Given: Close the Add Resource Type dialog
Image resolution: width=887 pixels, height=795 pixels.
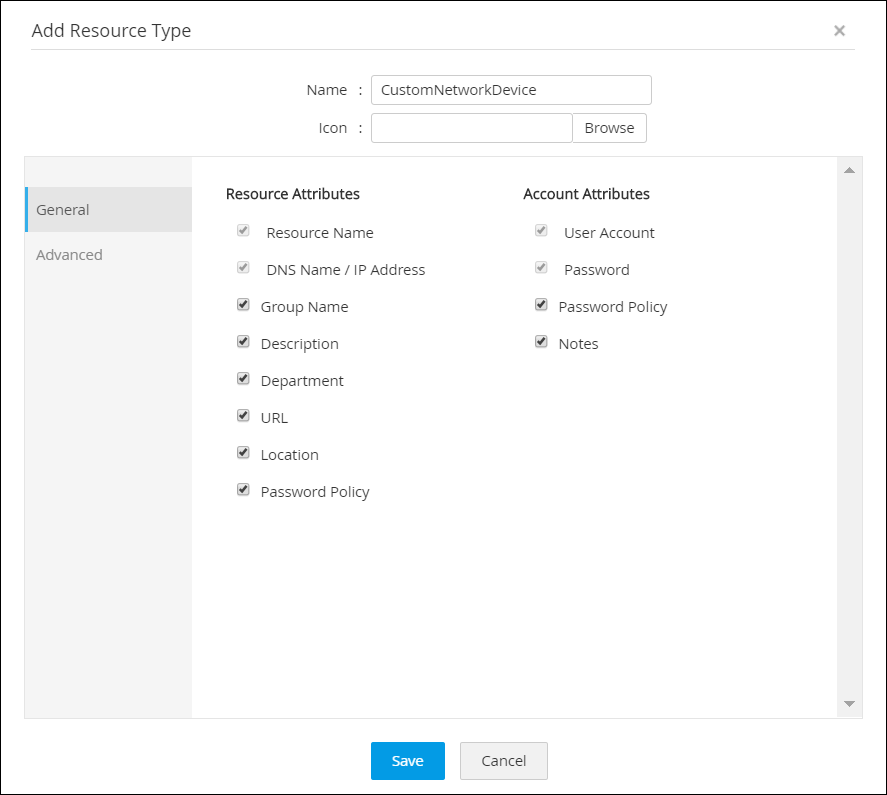Looking at the screenshot, I should (x=839, y=31).
